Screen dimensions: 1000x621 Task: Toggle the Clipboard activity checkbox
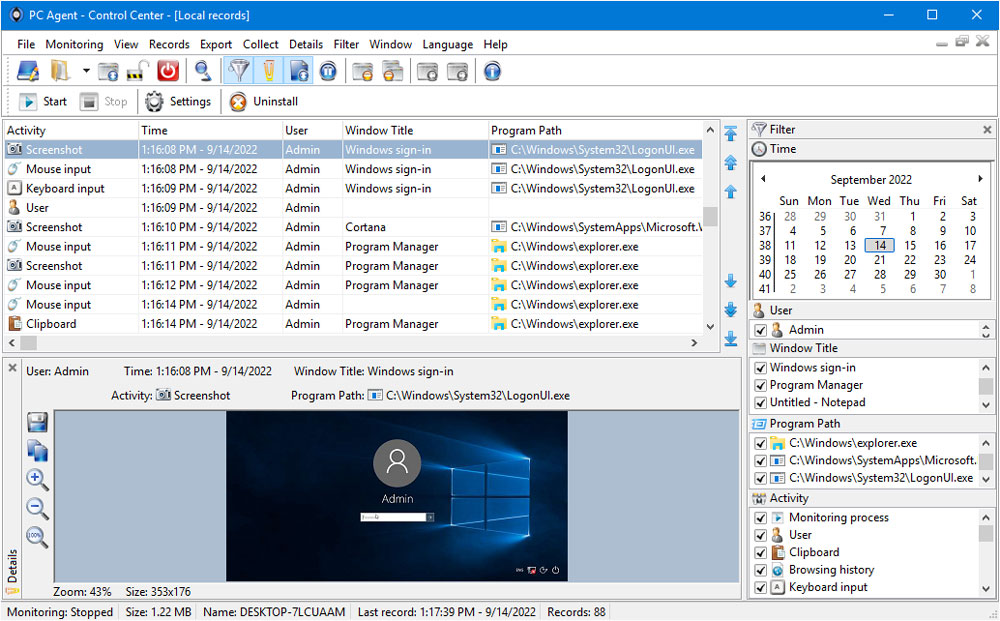(760, 553)
